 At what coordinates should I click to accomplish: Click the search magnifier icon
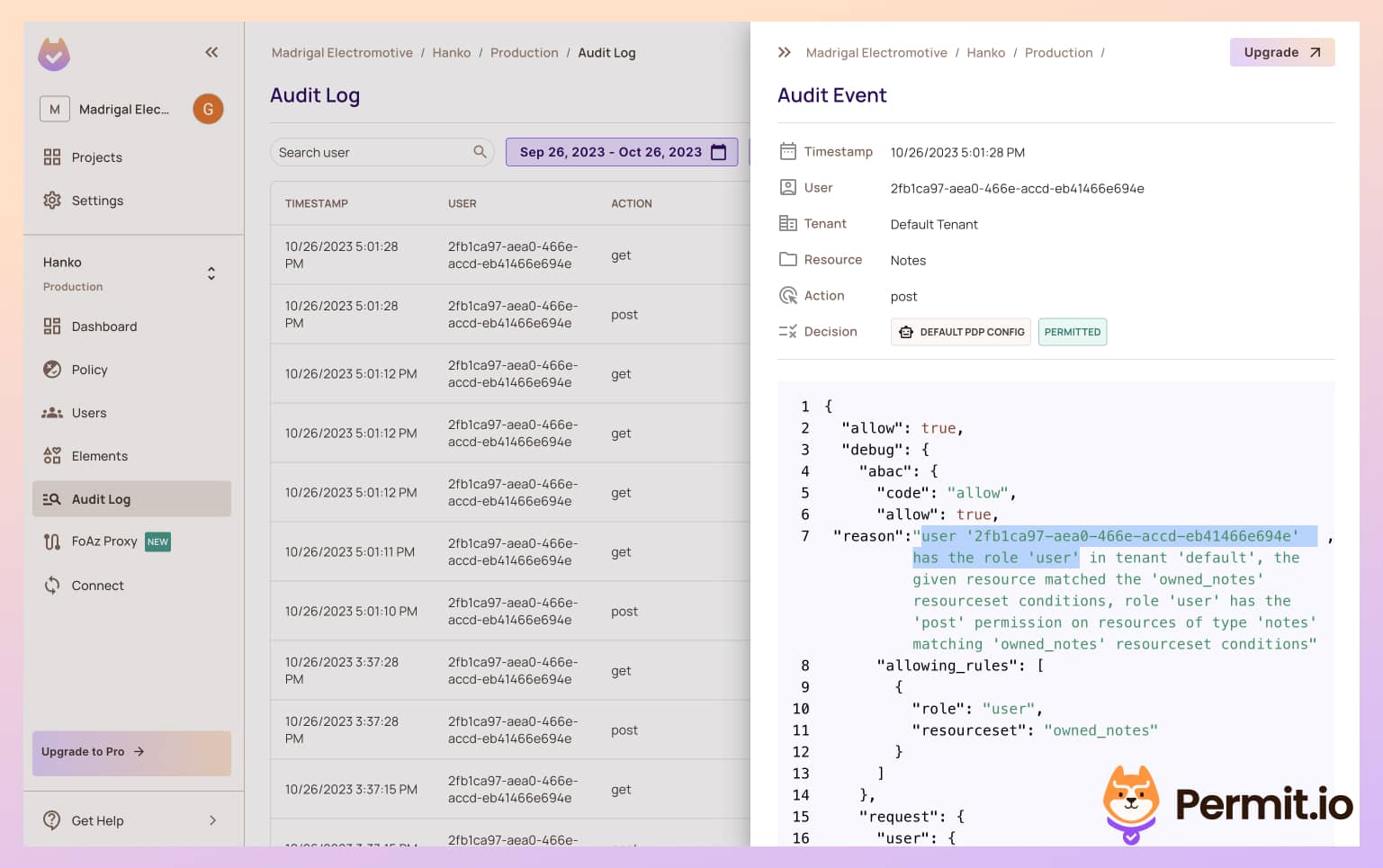pyautogui.click(x=481, y=152)
